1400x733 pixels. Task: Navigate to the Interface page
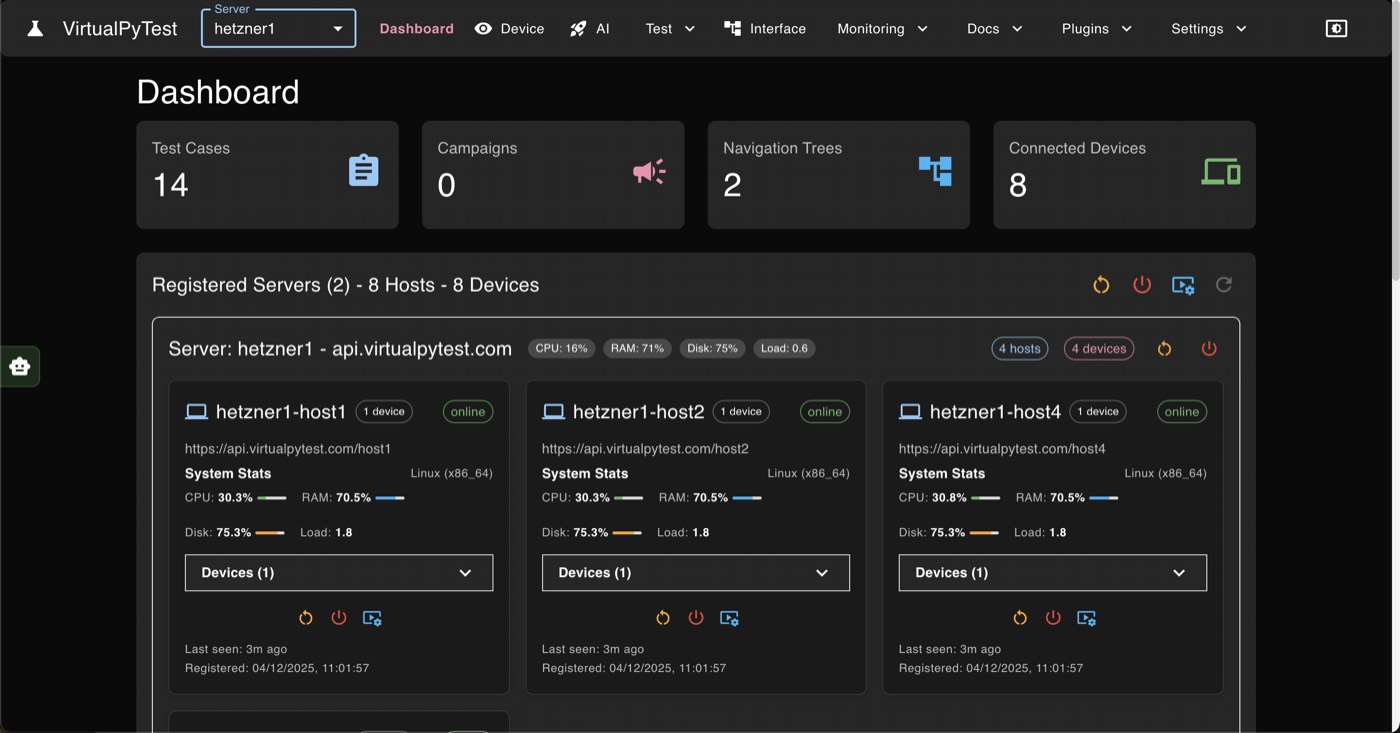click(x=765, y=29)
